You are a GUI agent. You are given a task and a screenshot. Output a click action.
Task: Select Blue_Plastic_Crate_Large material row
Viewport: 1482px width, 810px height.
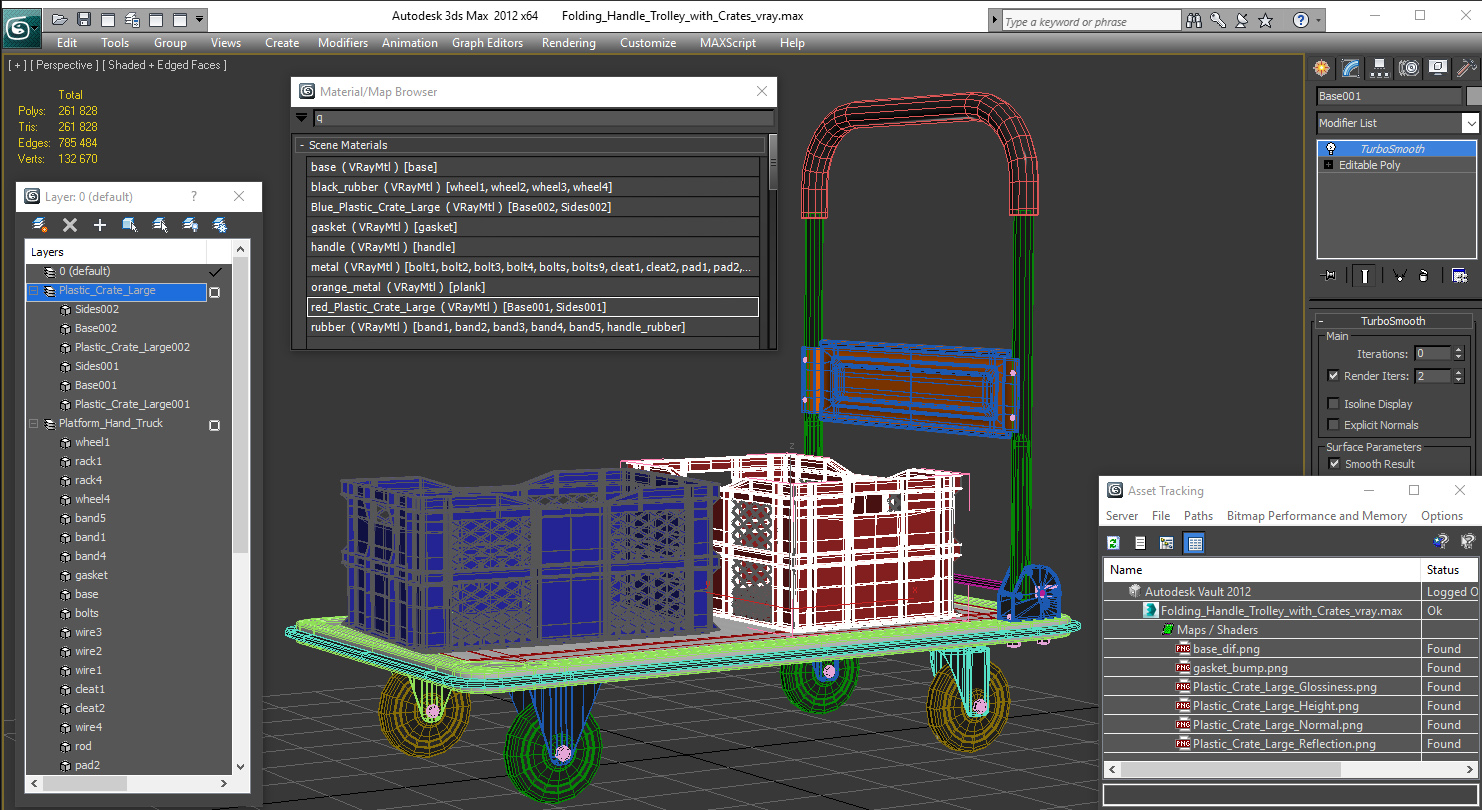[x=533, y=207]
